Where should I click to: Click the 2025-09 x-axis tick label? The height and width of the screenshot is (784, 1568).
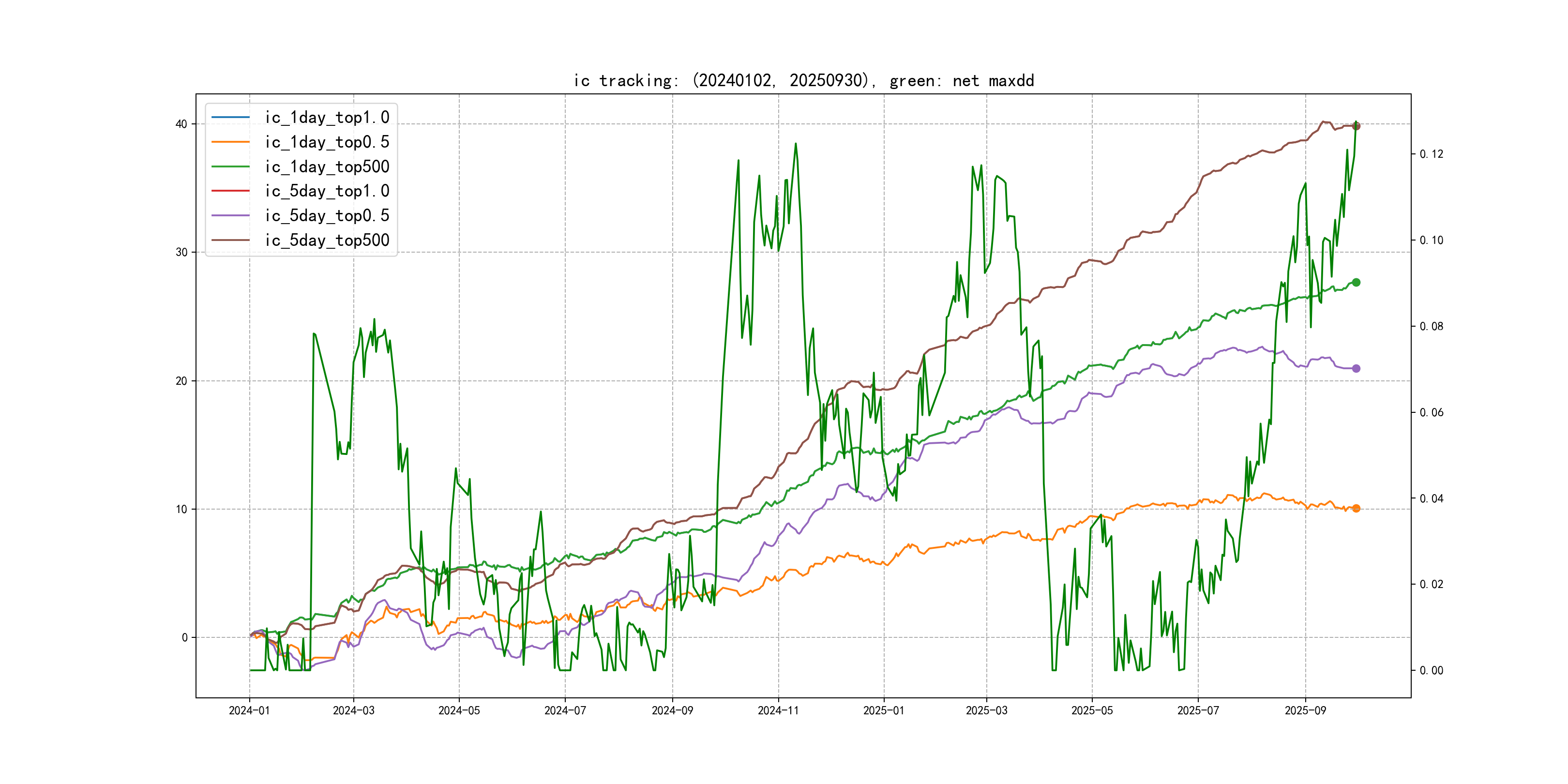pyautogui.click(x=1305, y=710)
